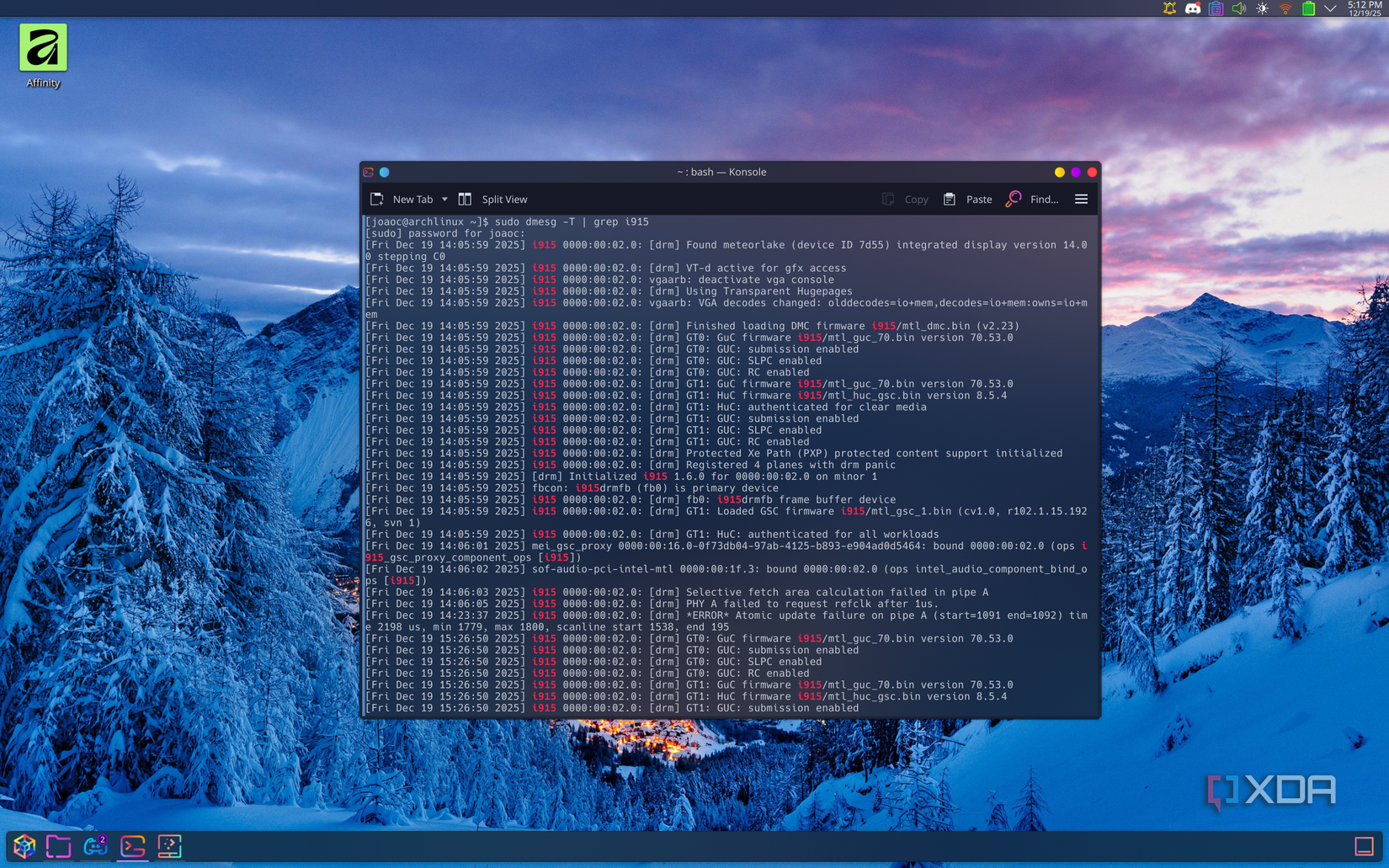Viewport: 1389px width, 868px height.
Task: Open the file manager from the taskbar
Action: coord(59,846)
